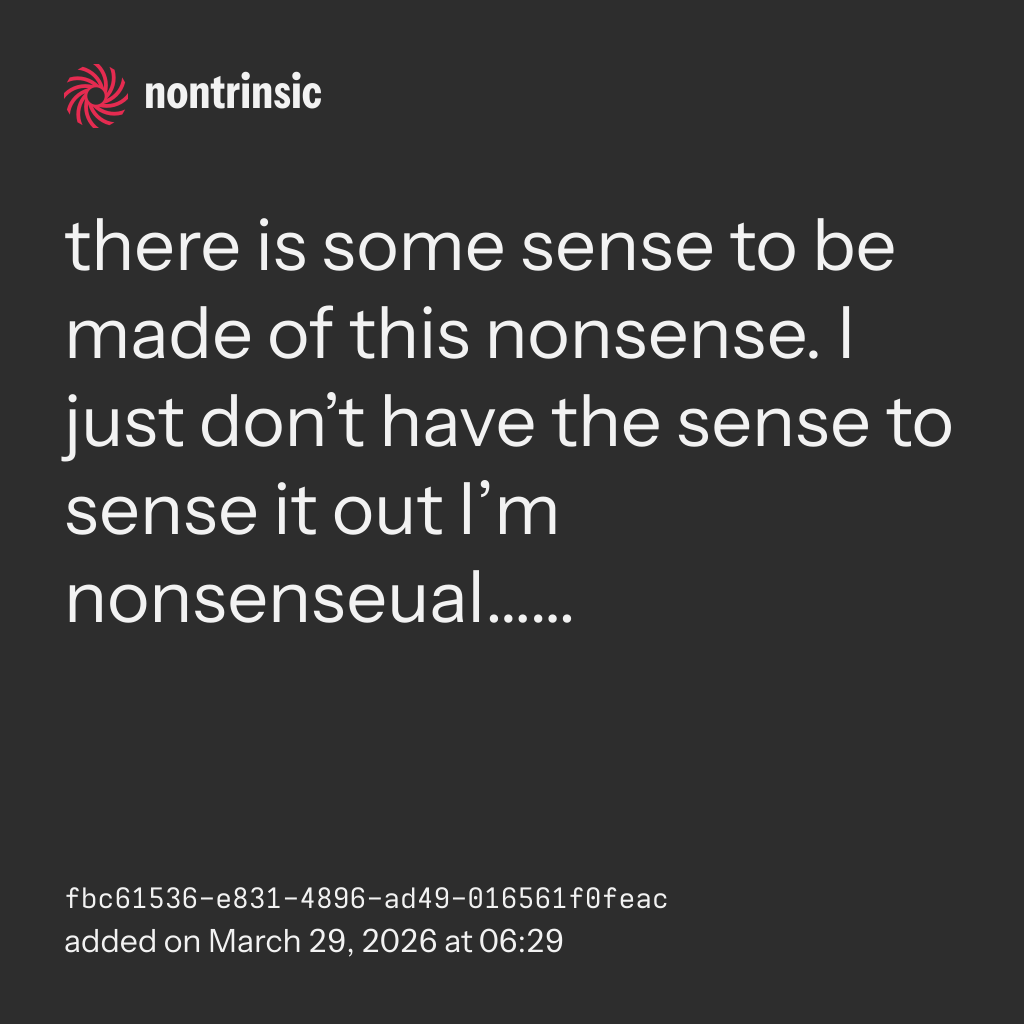Click the line "sense it out I'm"
Image resolution: width=1024 pixels, height=1024 pixels.
312,511
